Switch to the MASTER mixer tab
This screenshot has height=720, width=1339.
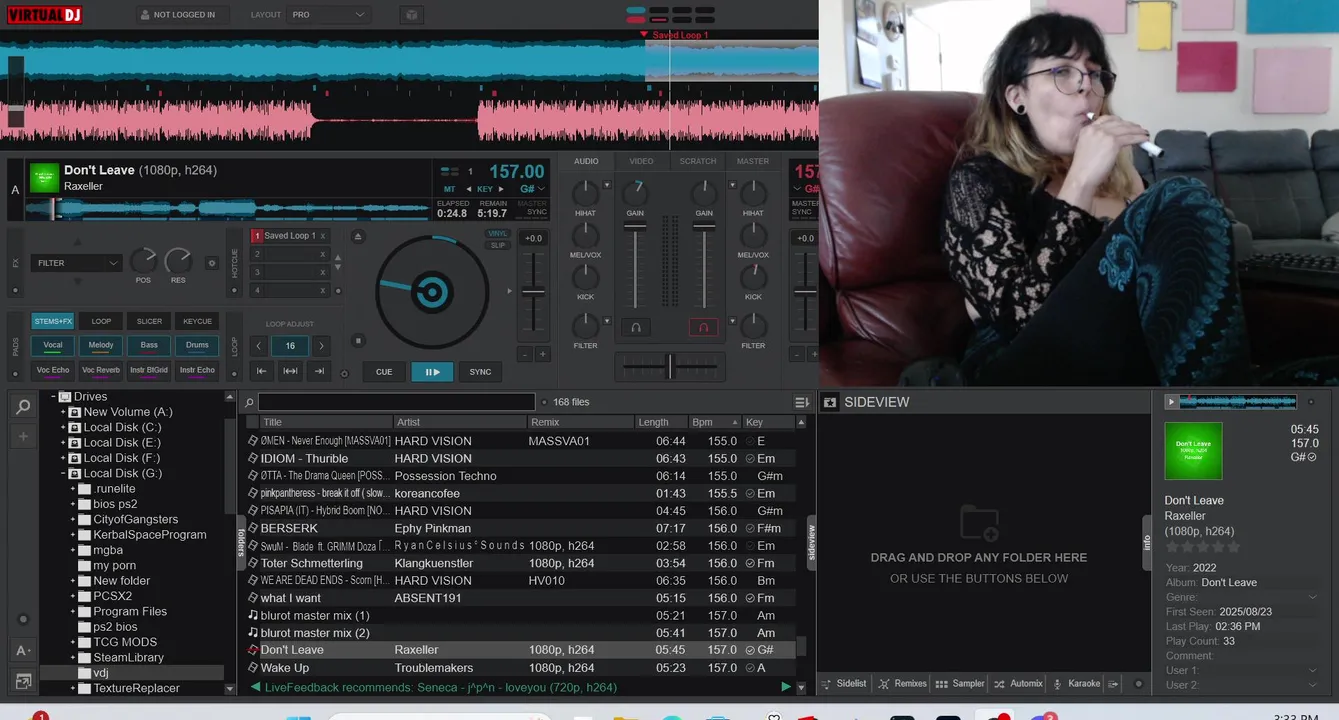[753, 161]
